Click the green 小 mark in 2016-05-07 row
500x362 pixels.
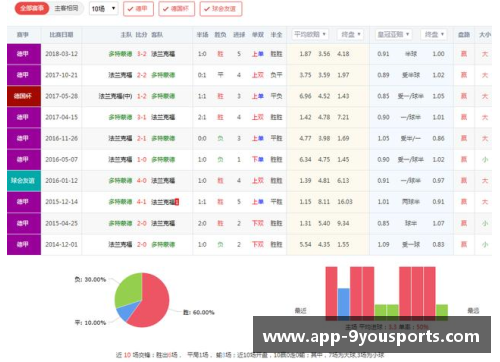(x=485, y=160)
